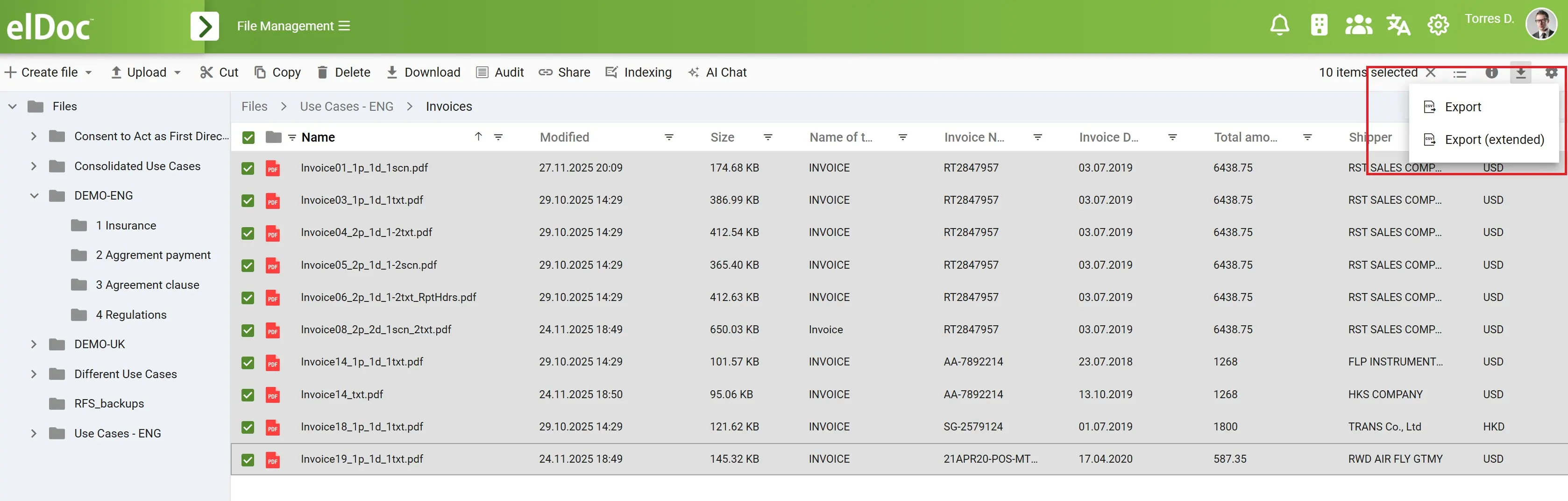Select the Export menu option

click(1462, 107)
